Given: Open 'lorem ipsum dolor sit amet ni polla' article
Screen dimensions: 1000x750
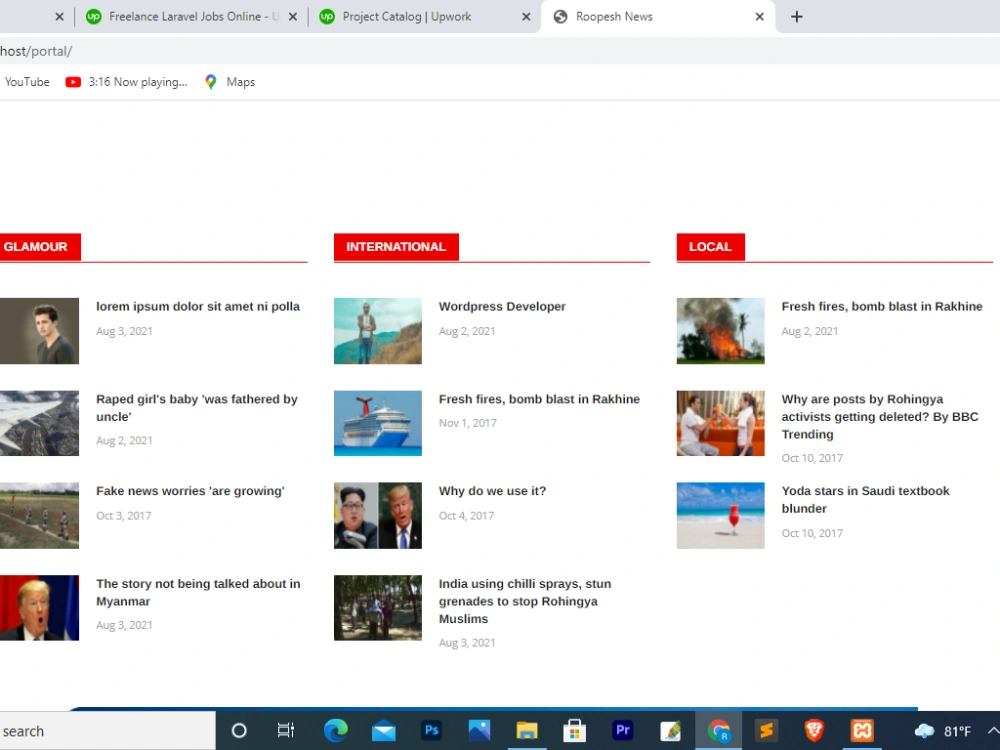Looking at the screenshot, I should pos(198,307).
